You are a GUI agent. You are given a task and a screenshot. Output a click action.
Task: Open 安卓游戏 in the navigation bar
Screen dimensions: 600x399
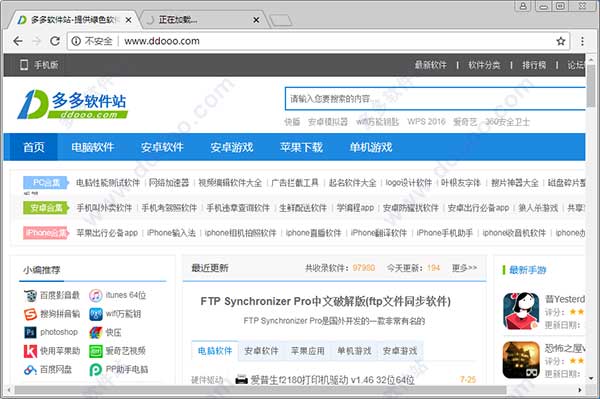(232, 147)
